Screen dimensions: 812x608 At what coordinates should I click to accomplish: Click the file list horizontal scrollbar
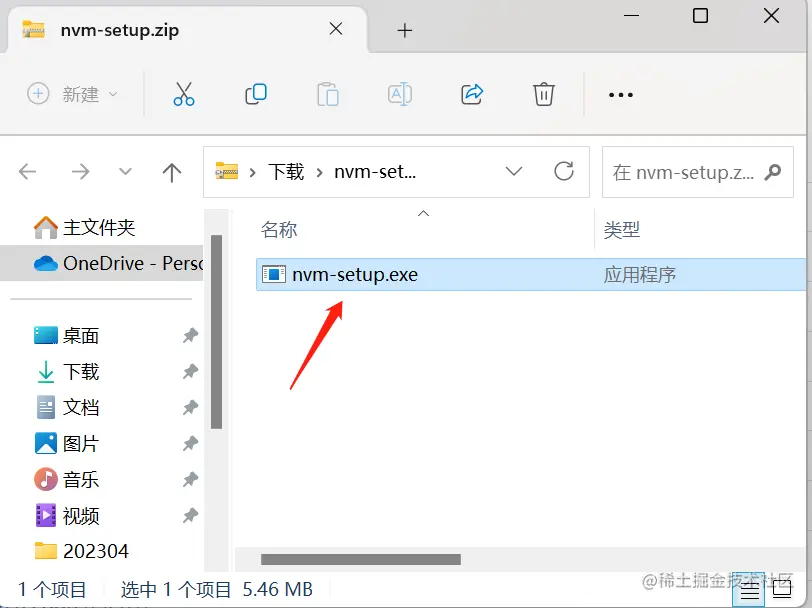(361, 559)
